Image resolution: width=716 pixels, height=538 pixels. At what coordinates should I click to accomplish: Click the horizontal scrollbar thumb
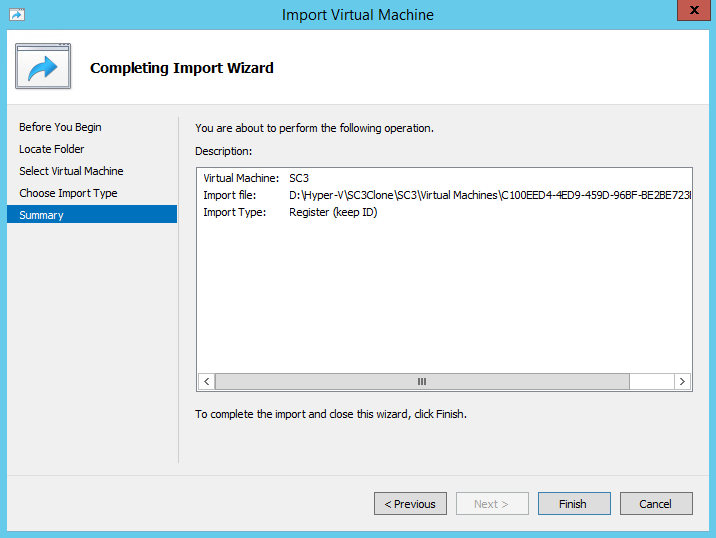click(x=422, y=381)
